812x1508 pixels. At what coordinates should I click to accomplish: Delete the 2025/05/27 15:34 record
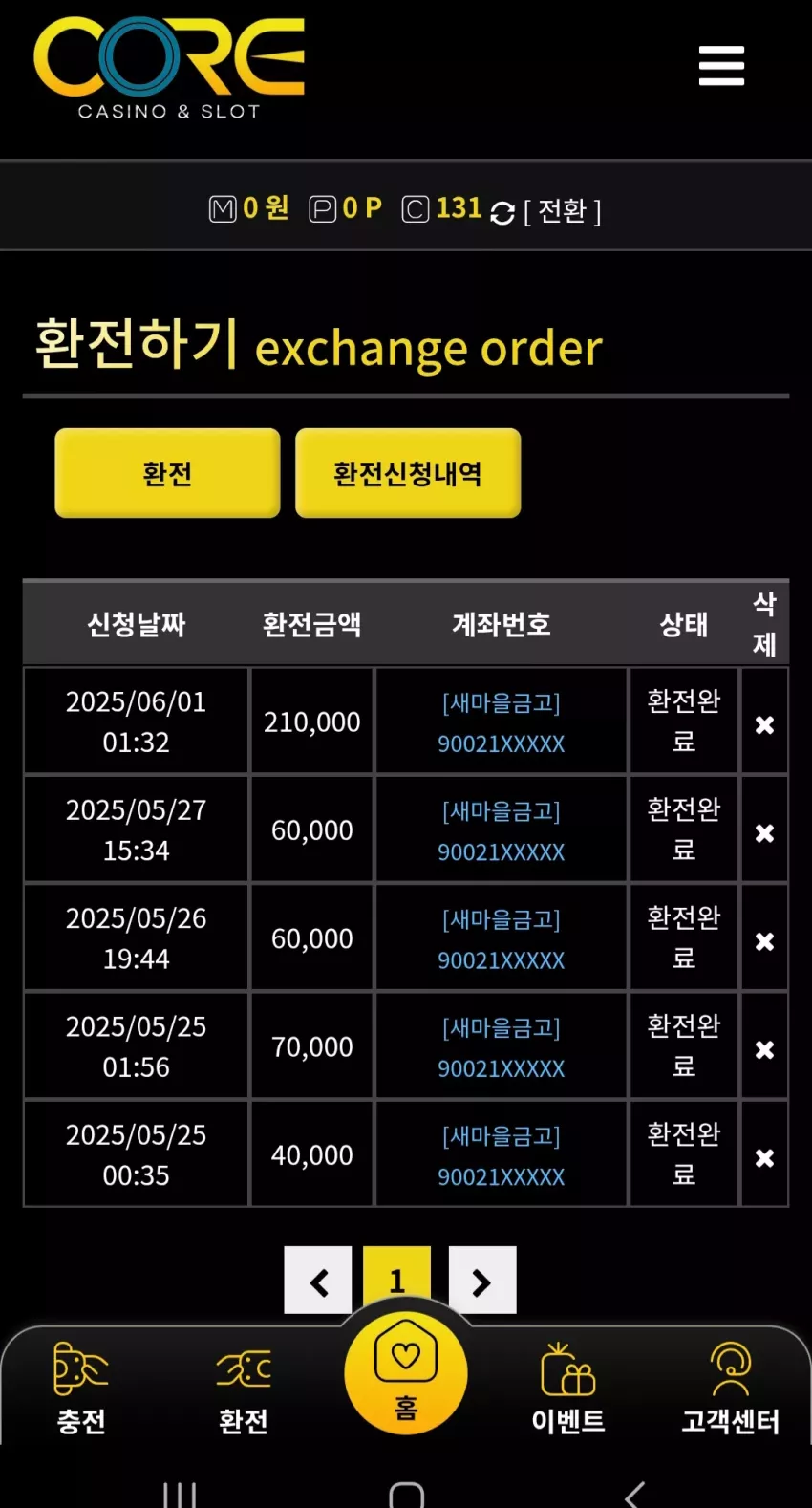point(764,832)
